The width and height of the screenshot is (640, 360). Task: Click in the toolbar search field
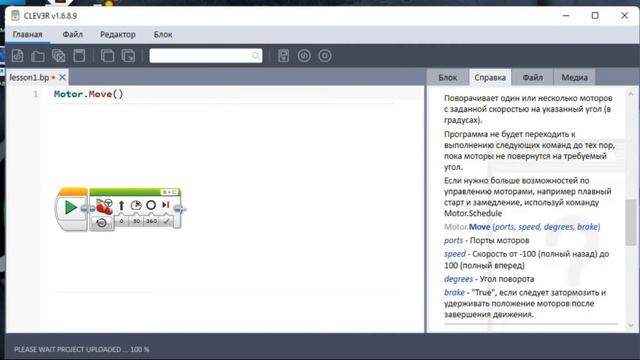(206, 56)
